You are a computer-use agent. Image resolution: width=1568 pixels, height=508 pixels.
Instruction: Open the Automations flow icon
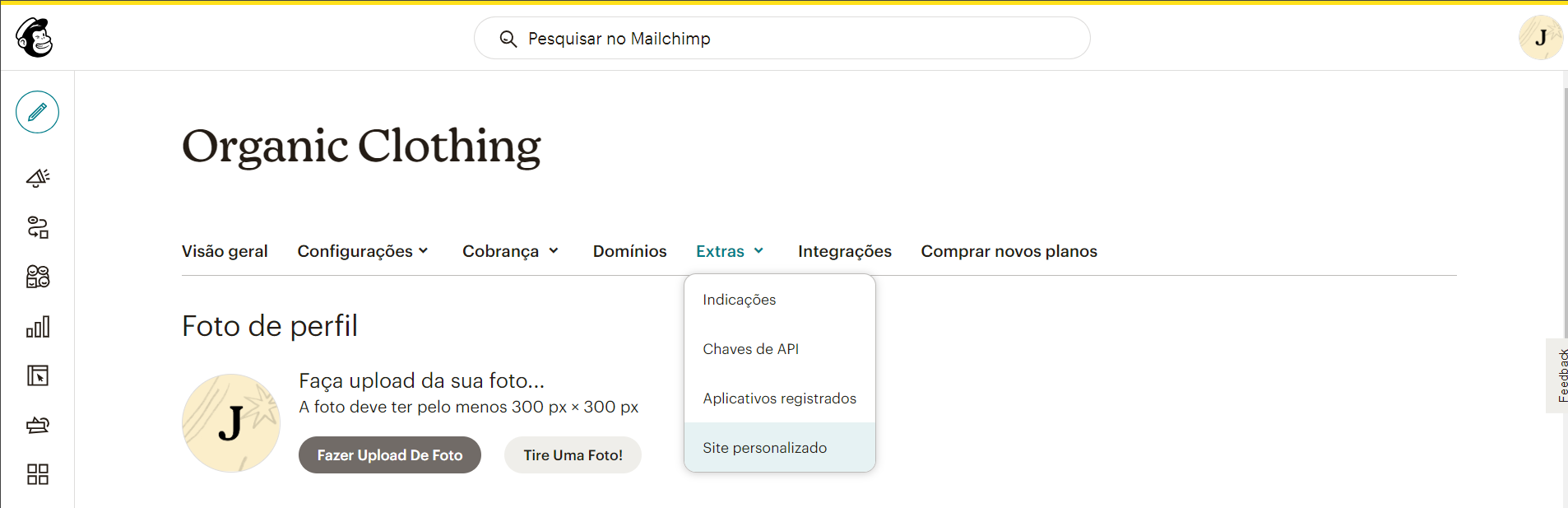coord(38,227)
